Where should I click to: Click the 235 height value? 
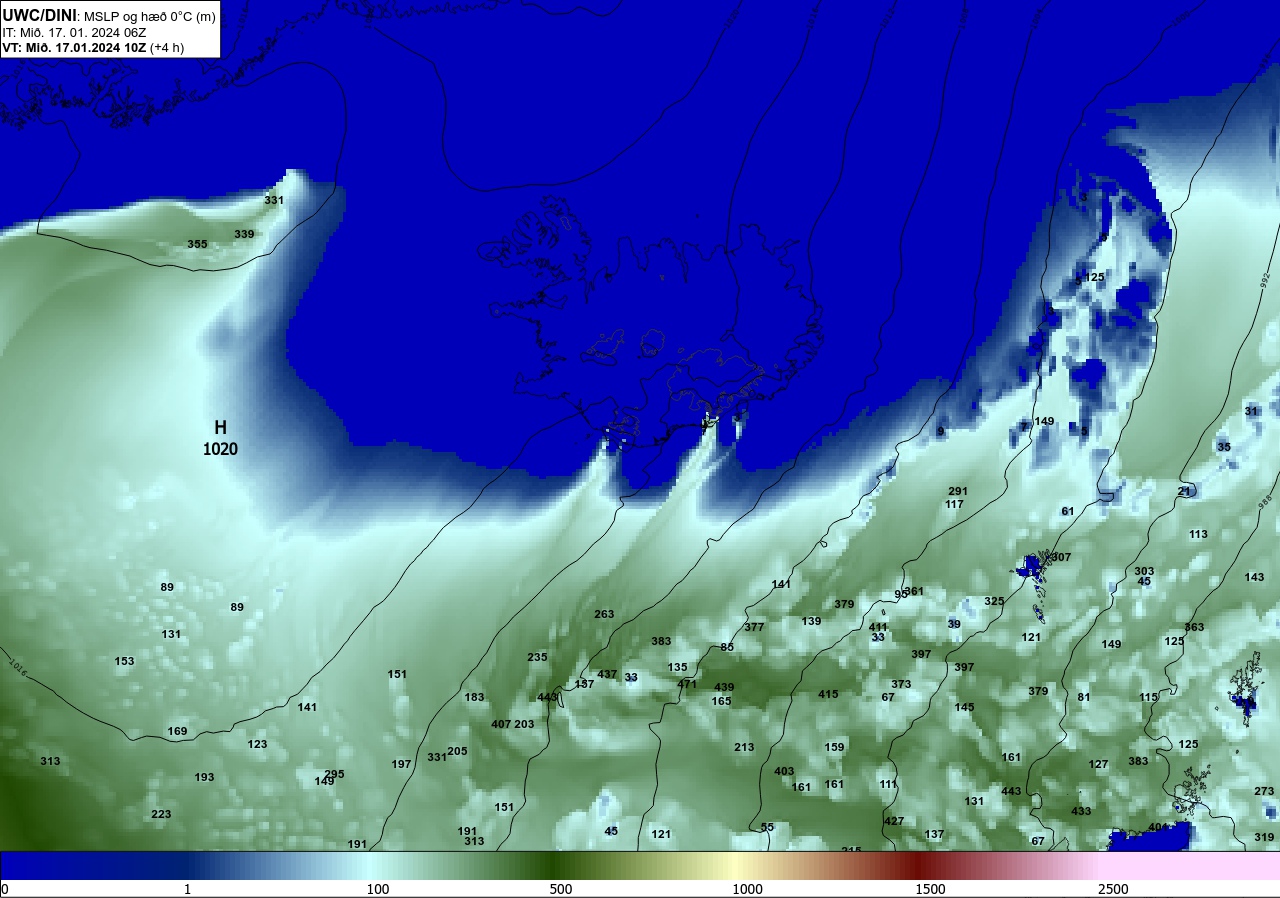pos(537,657)
